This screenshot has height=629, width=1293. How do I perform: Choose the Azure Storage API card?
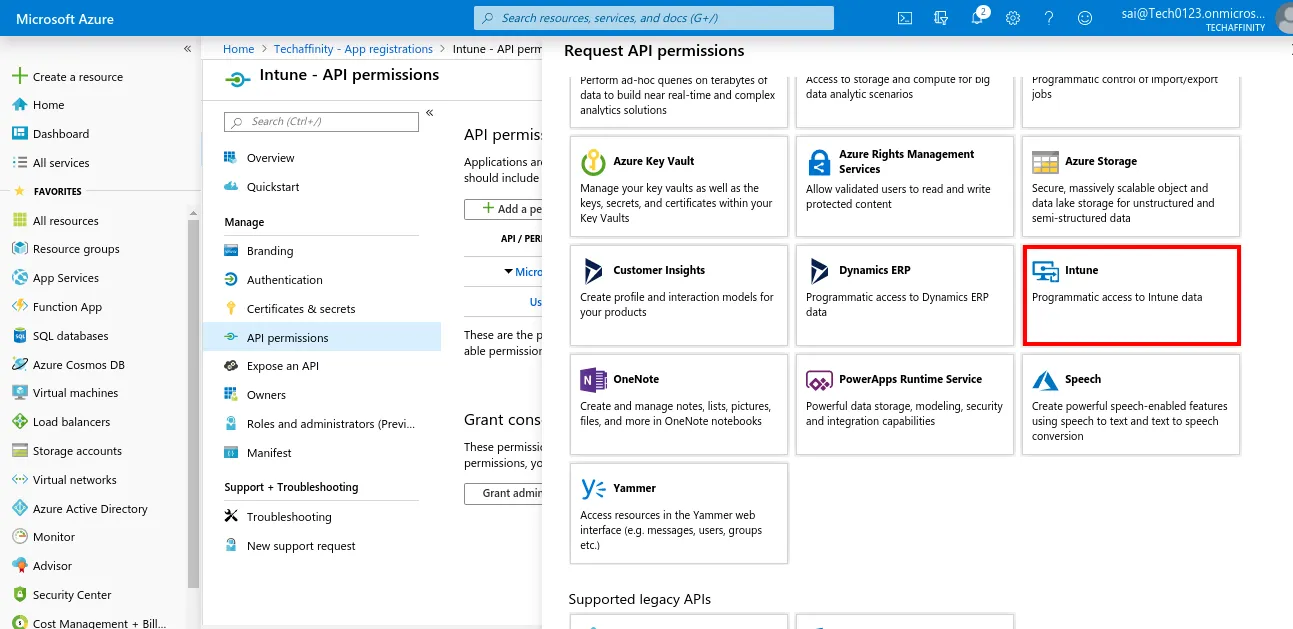1131,187
